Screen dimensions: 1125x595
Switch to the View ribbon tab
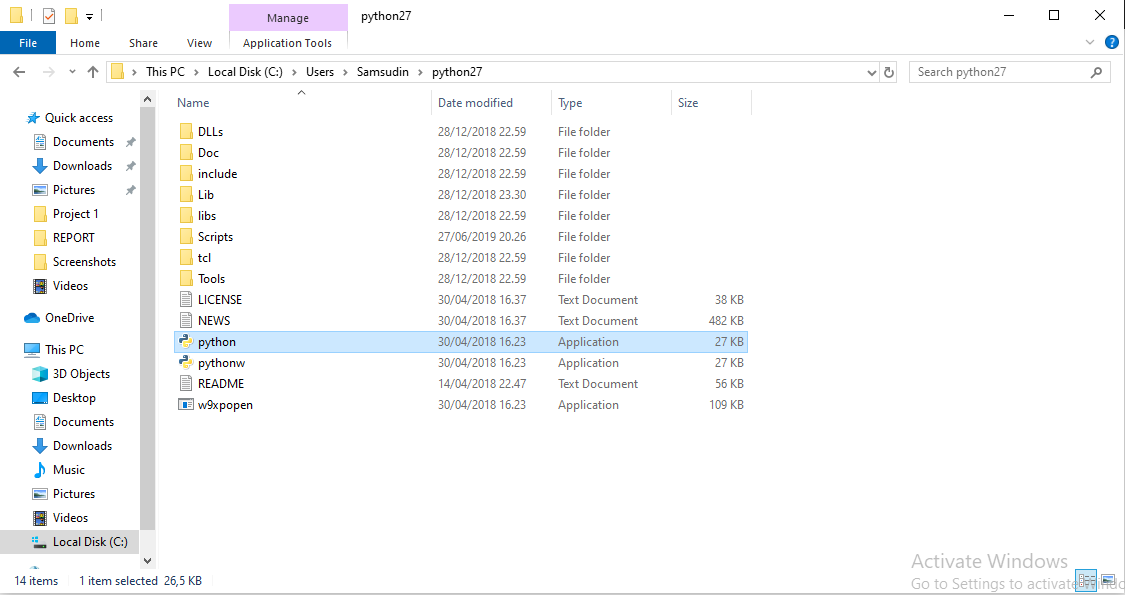[x=199, y=42]
